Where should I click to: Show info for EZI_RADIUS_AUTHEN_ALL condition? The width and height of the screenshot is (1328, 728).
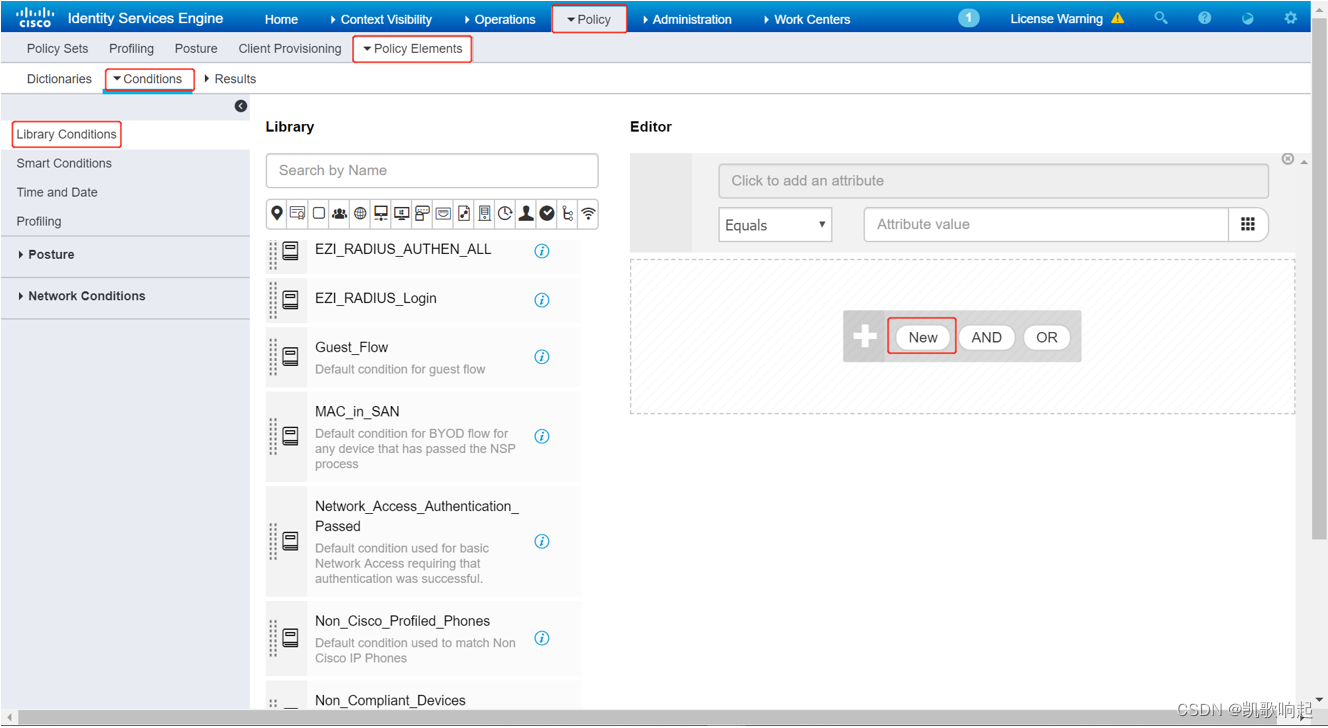coord(542,251)
